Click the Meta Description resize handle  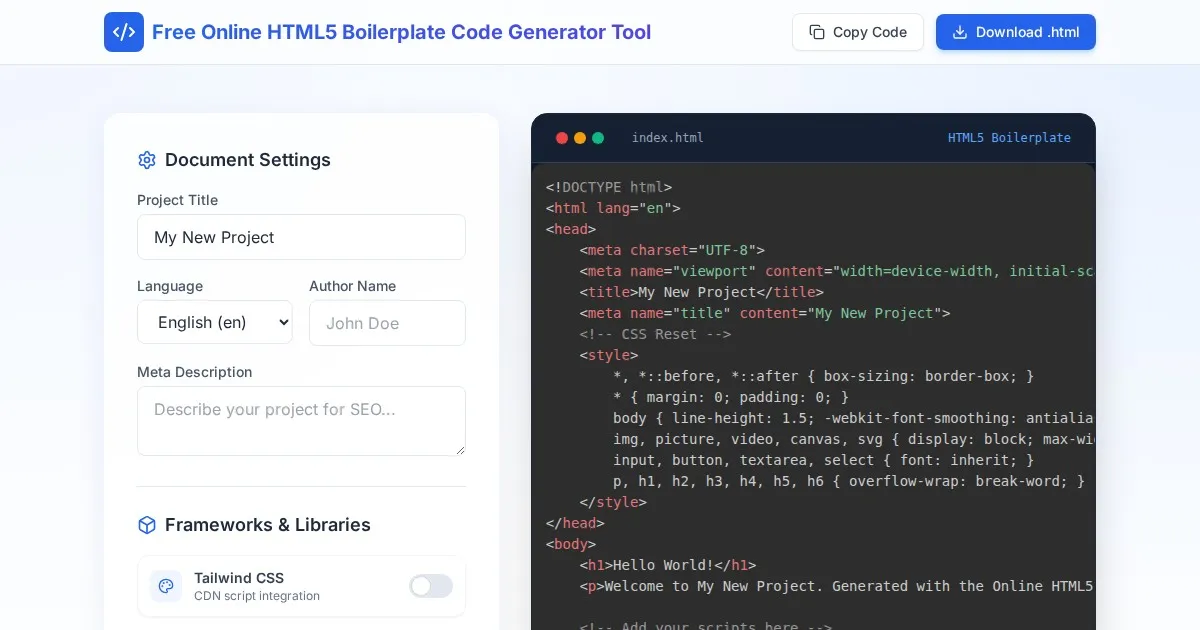tap(460, 450)
